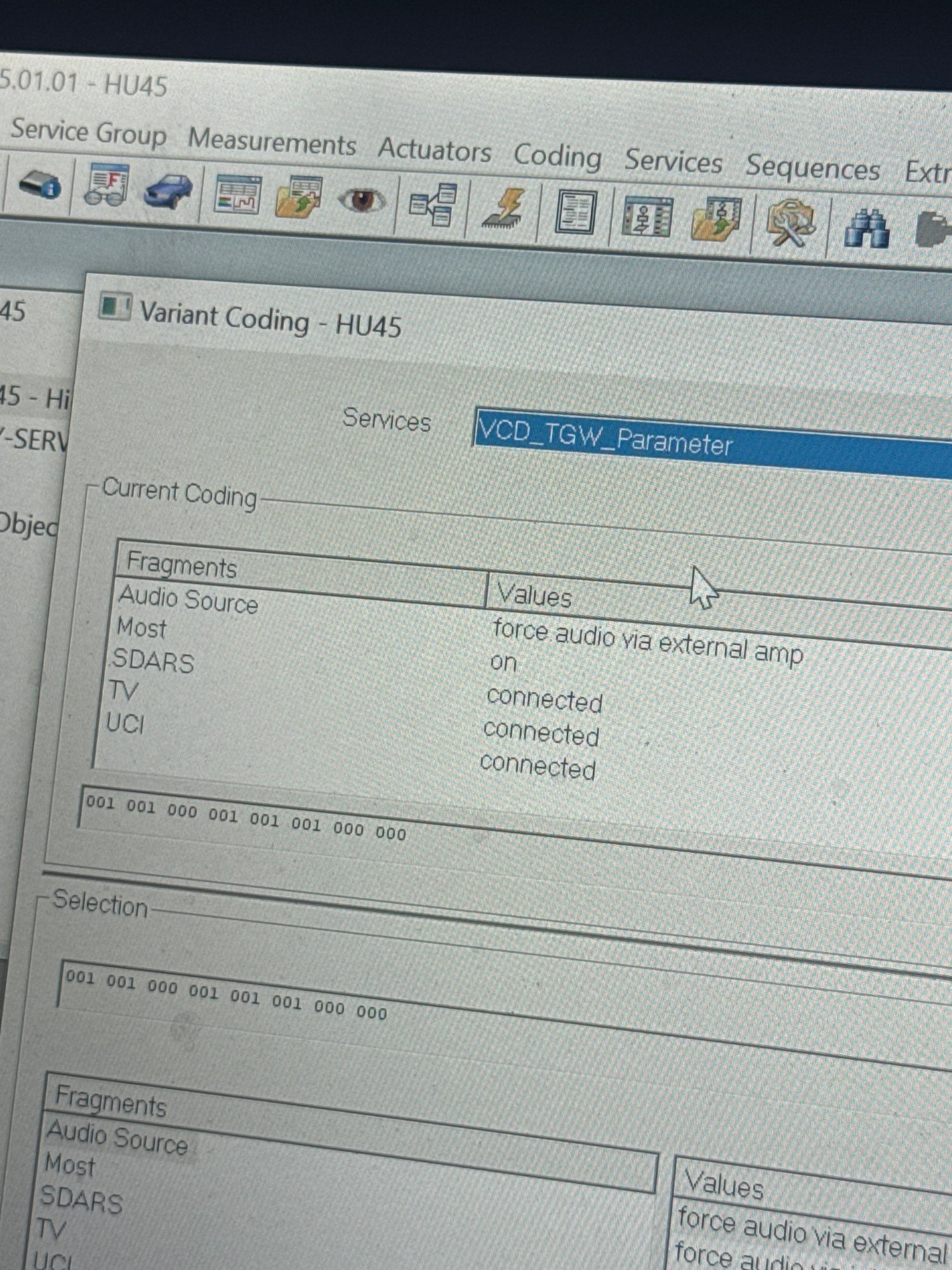Screen dimensions: 952x1270
Task: Click the eye toolbar icon
Action: (361, 201)
